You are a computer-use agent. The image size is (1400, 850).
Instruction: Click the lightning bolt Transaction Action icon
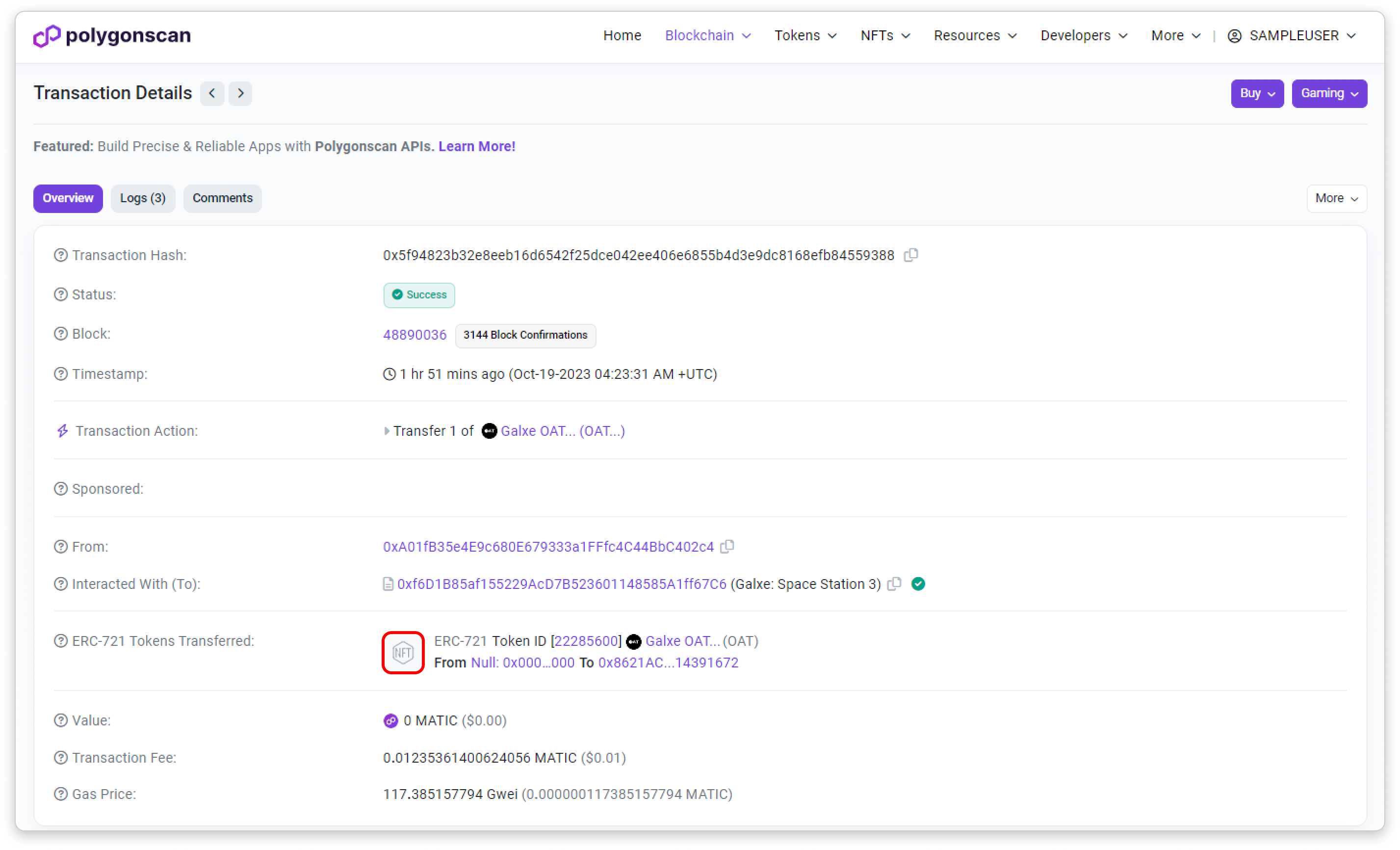pyautogui.click(x=62, y=431)
